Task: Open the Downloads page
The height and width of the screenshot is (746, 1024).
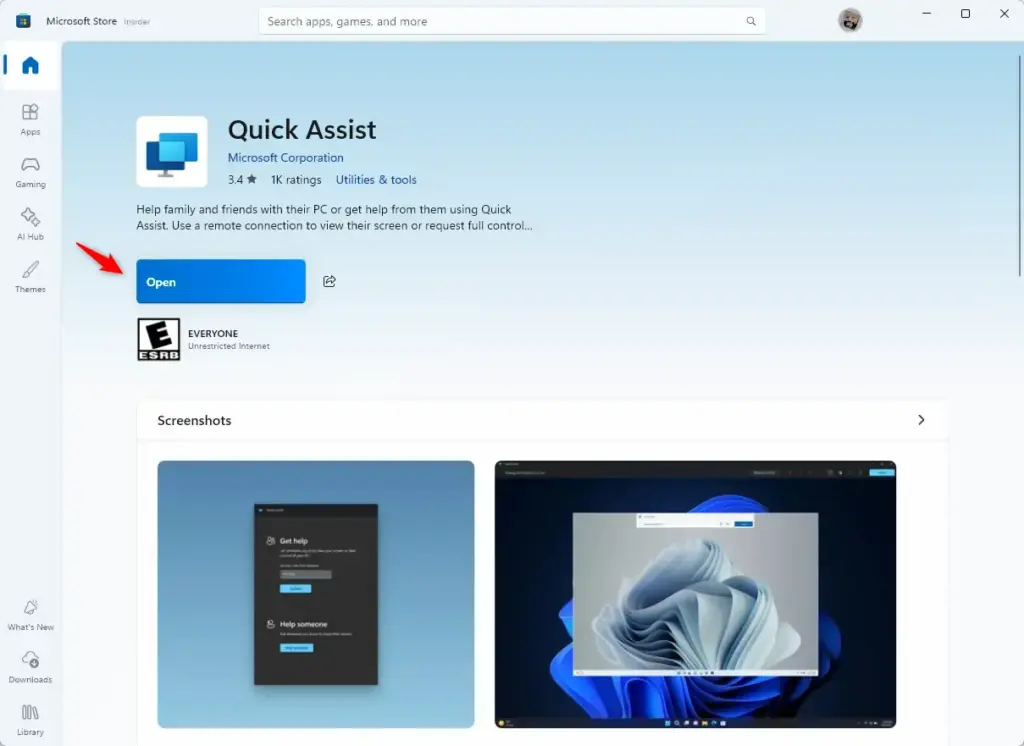Action: (x=30, y=668)
